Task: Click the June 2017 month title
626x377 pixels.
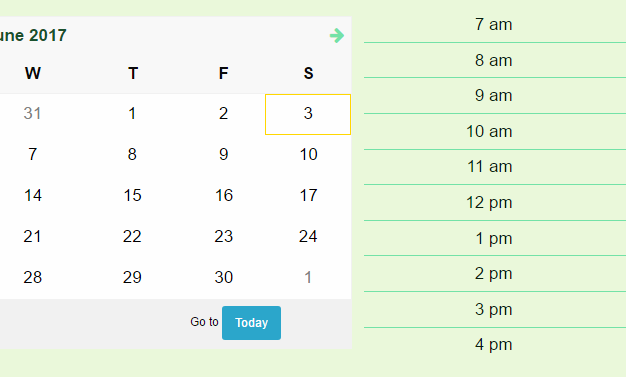Action: click(x=33, y=36)
